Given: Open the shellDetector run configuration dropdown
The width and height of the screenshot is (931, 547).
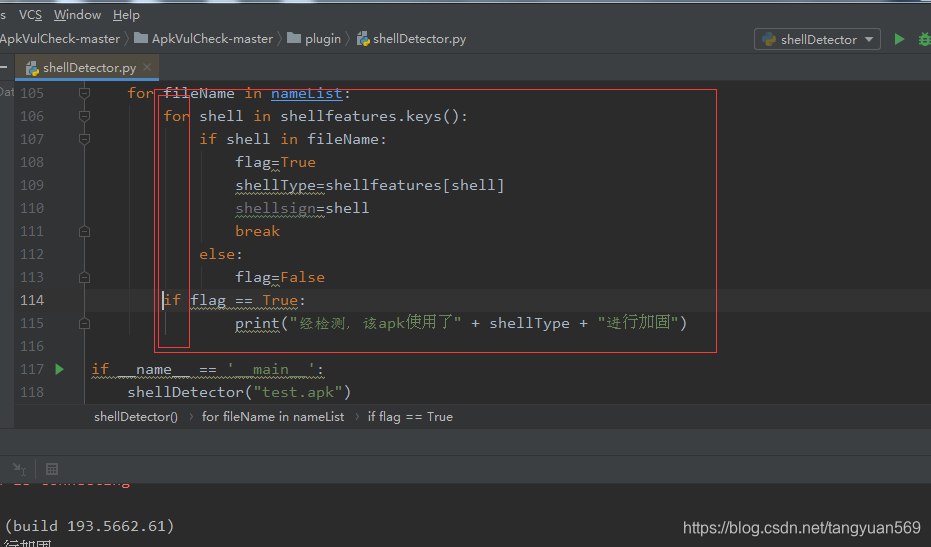Looking at the screenshot, I should (x=817, y=39).
